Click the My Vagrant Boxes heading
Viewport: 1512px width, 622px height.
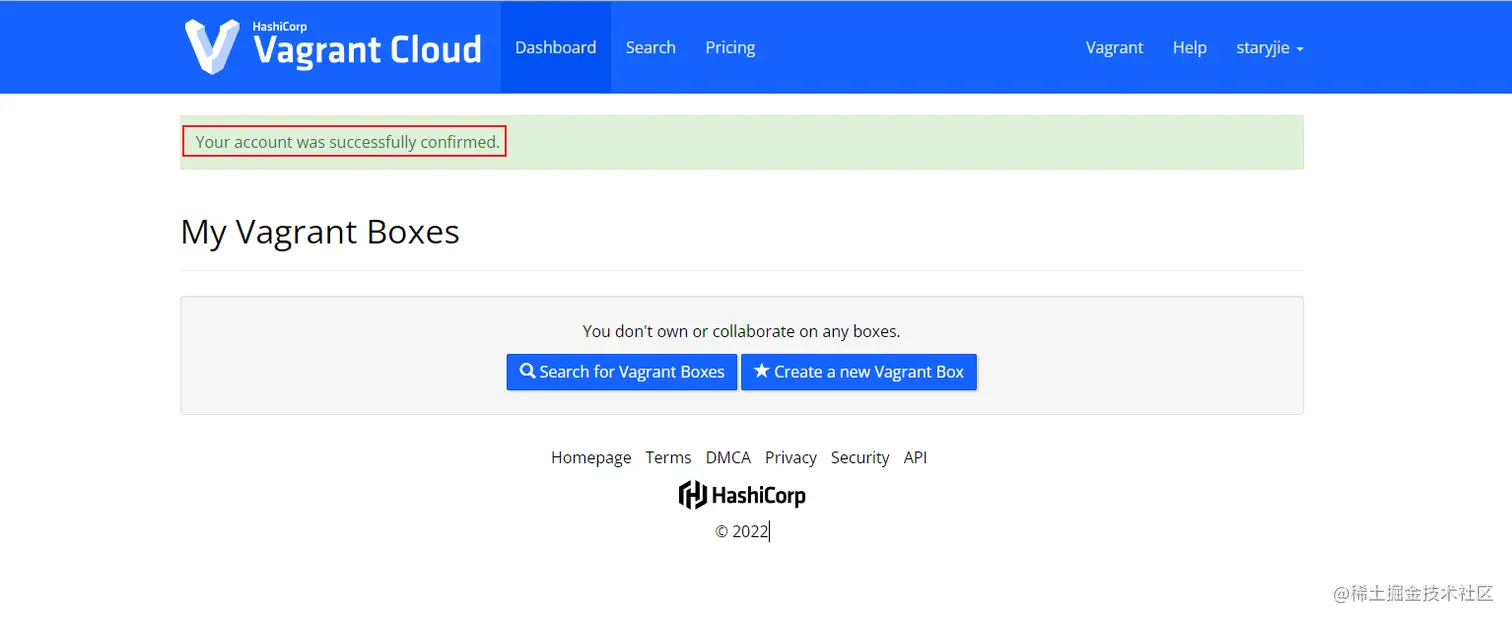click(320, 232)
